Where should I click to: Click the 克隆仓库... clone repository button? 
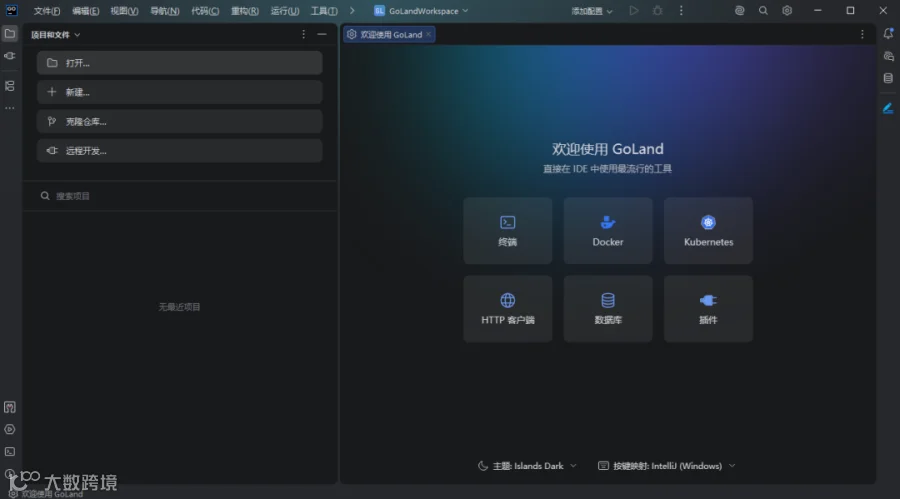[180, 122]
